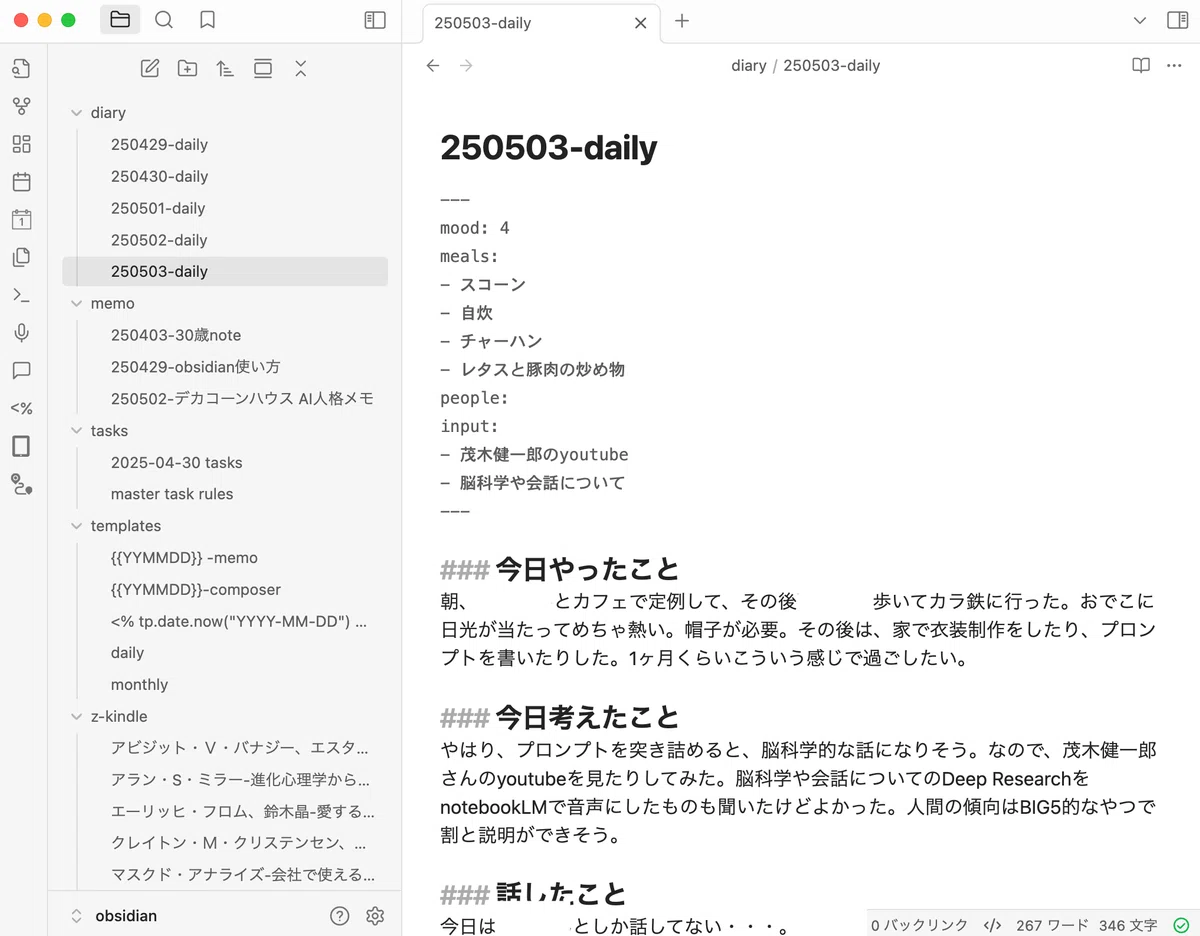
Task: Change sort order of the files
Action: coord(225,69)
